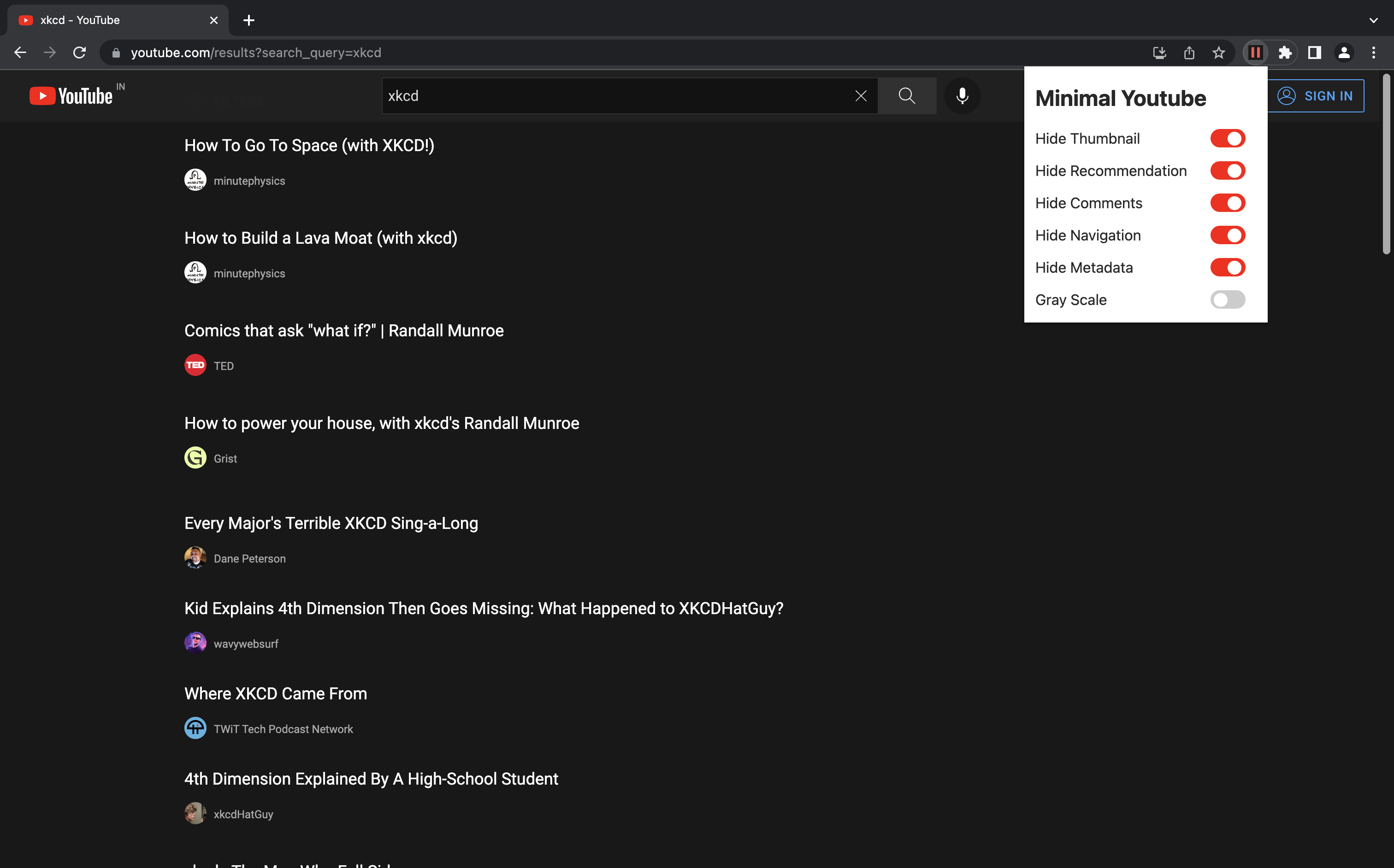Click the Grist channel name
The height and width of the screenshot is (868, 1394).
(x=225, y=458)
